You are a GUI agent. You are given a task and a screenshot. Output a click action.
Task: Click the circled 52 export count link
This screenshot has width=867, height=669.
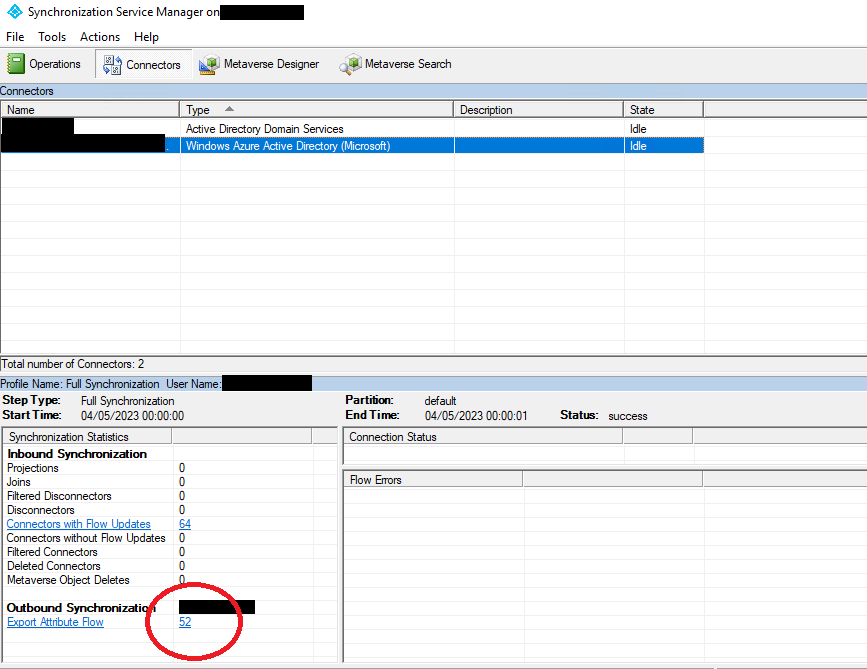[x=184, y=621]
